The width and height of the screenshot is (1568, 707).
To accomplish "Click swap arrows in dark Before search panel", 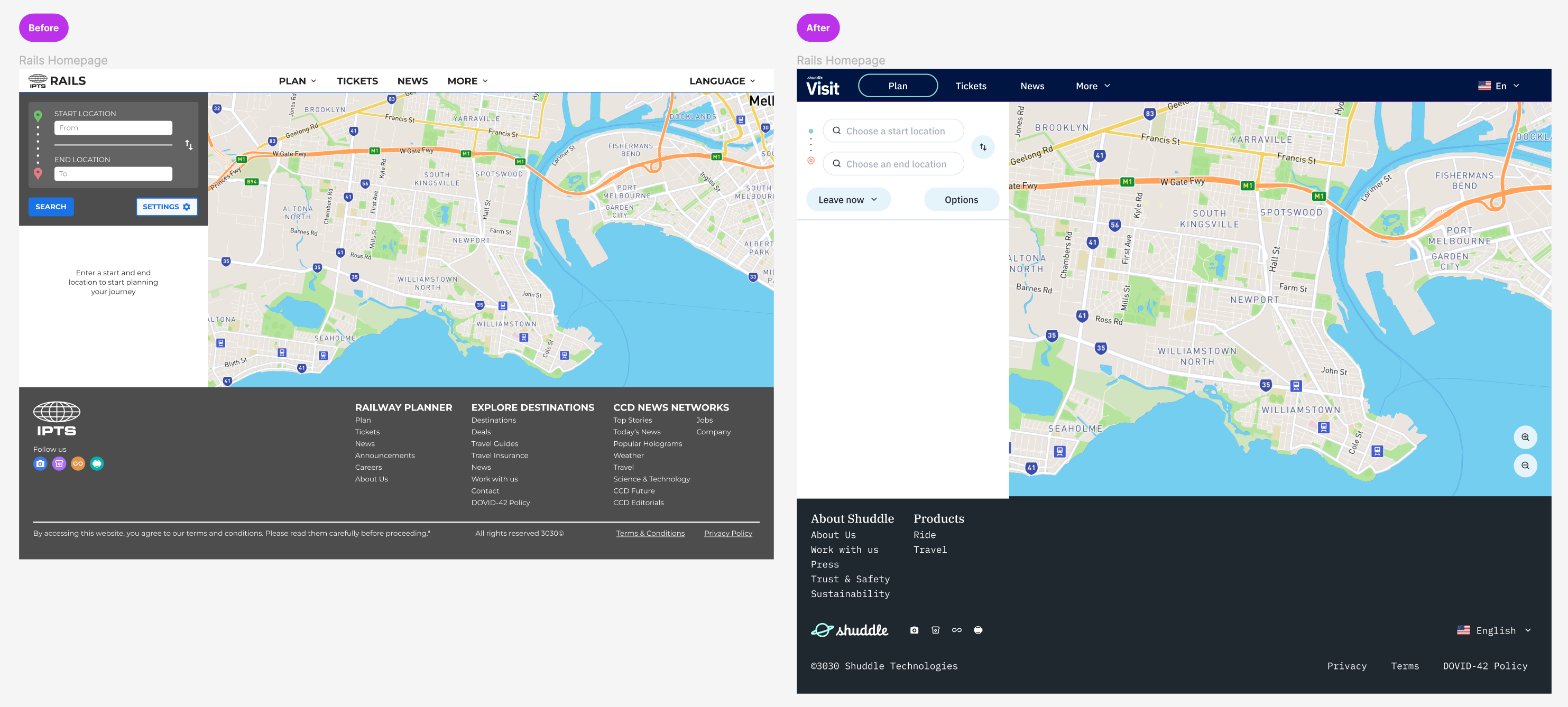I will [x=189, y=145].
